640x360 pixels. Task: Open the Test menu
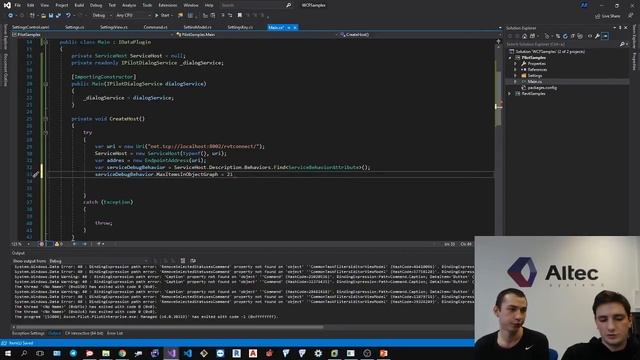112,5
